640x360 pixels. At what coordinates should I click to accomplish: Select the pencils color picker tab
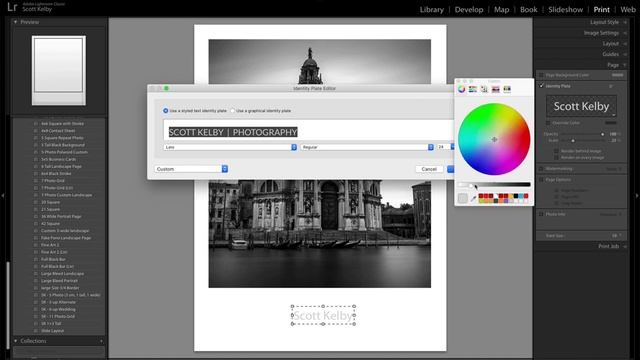(x=507, y=89)
